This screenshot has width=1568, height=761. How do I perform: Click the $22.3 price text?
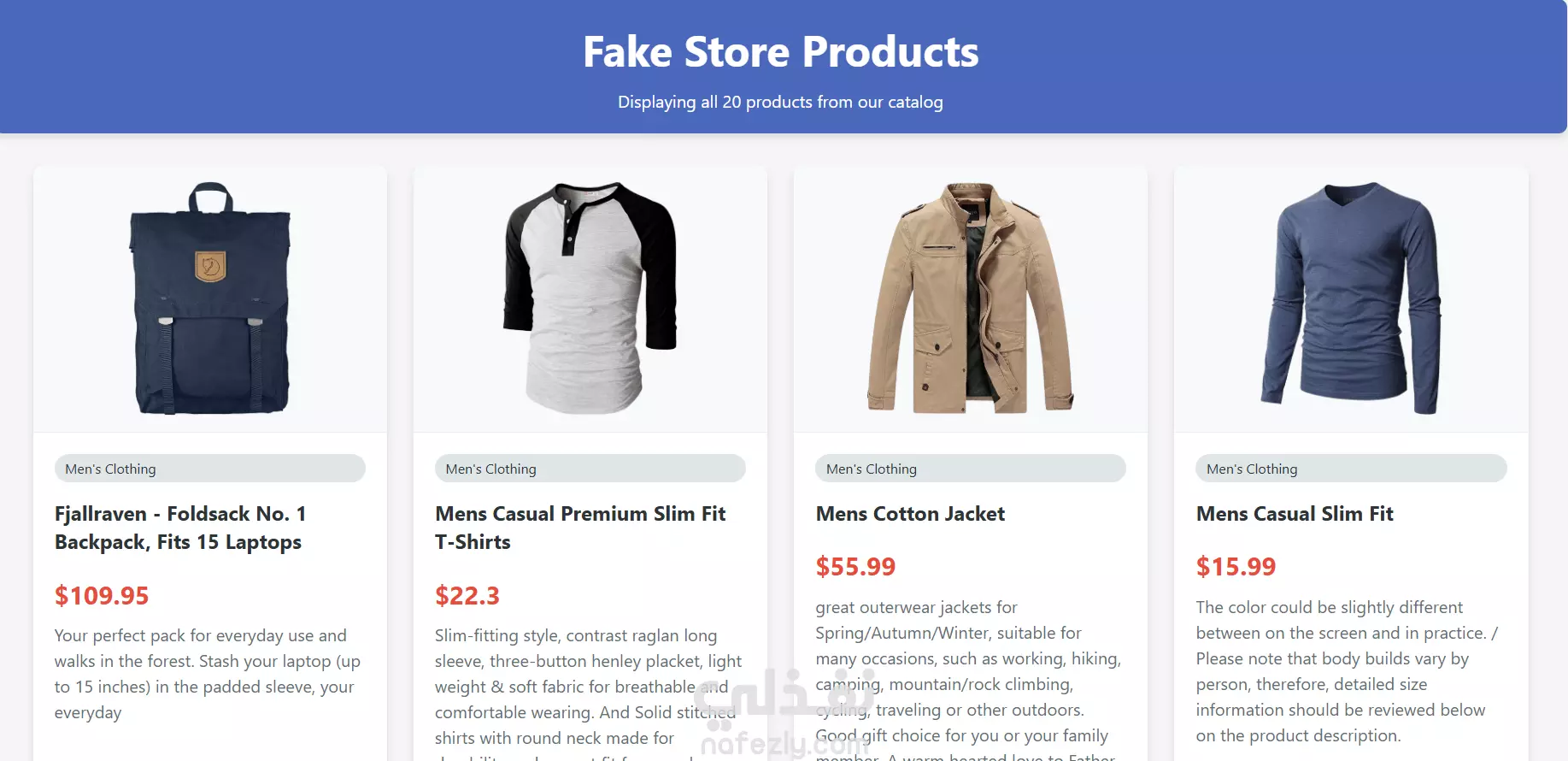point(467,595)
